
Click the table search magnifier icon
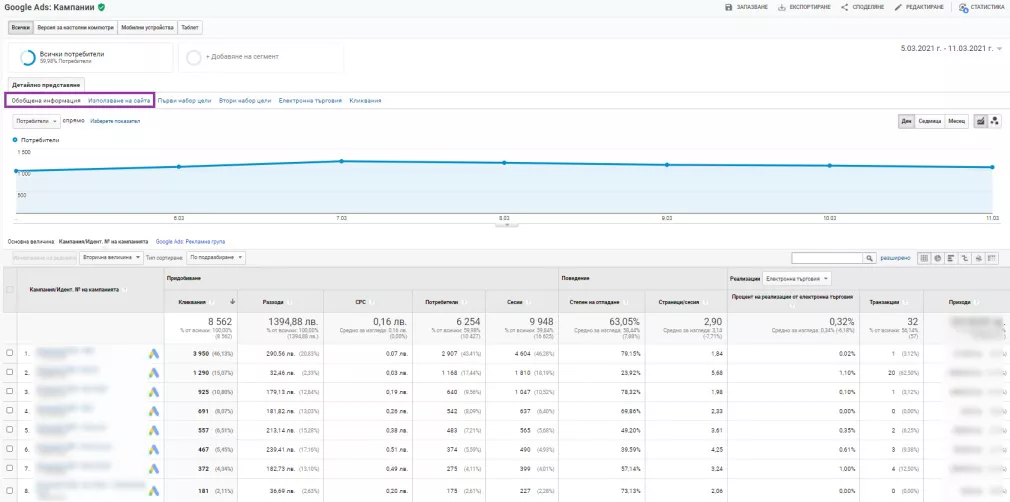(x=869, y=258)
